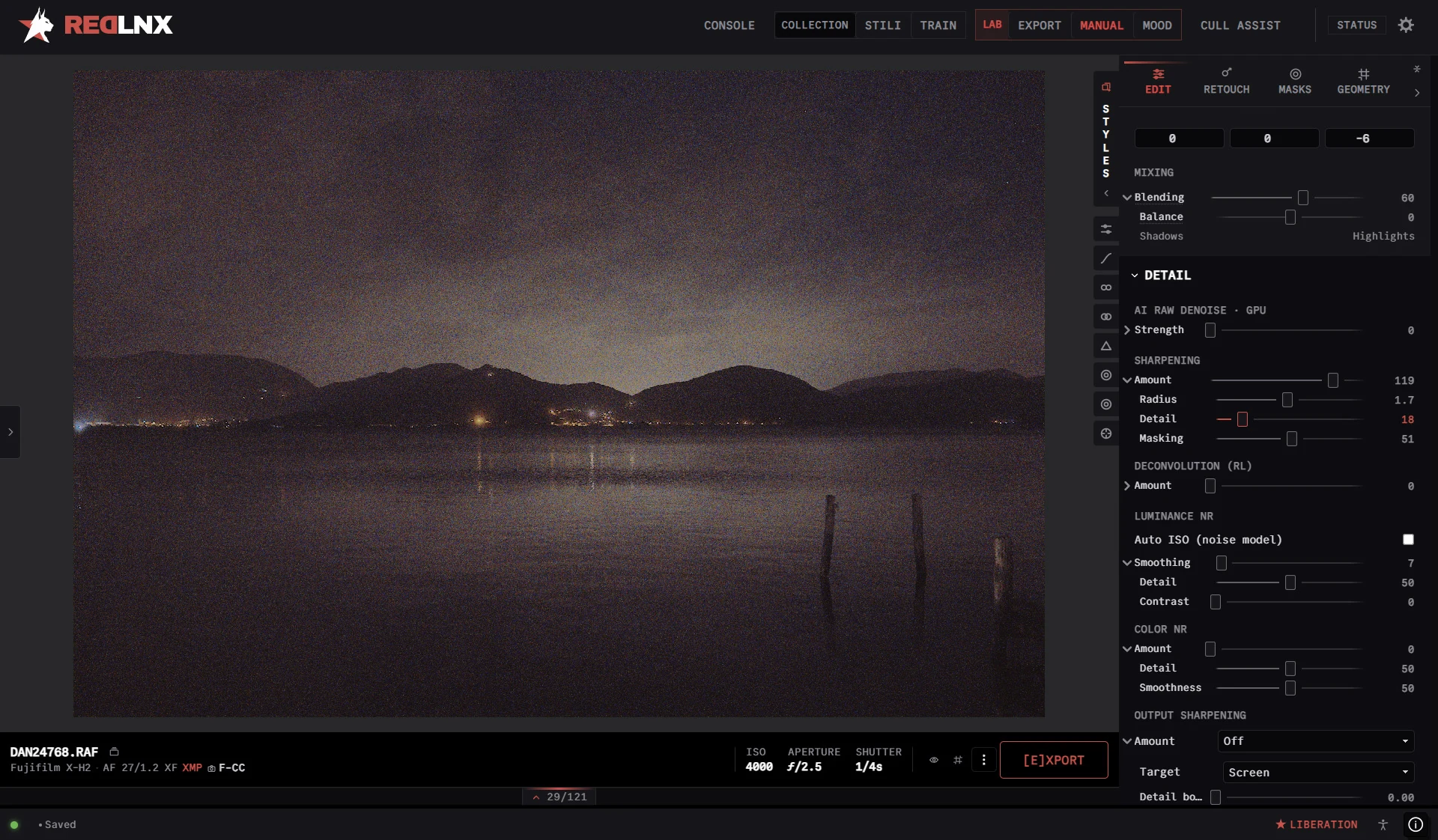Toggle the Auto ISO noise model checkbox
The width and height of the screenshot is (1438, 840).
click(1408, 540)
